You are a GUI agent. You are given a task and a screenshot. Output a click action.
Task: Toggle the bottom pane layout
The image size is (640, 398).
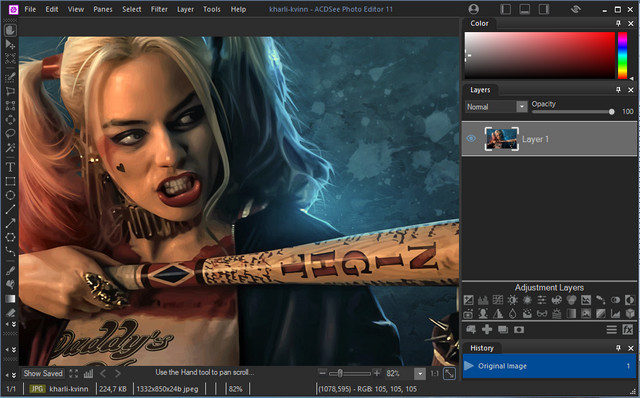tap(524, 9)
